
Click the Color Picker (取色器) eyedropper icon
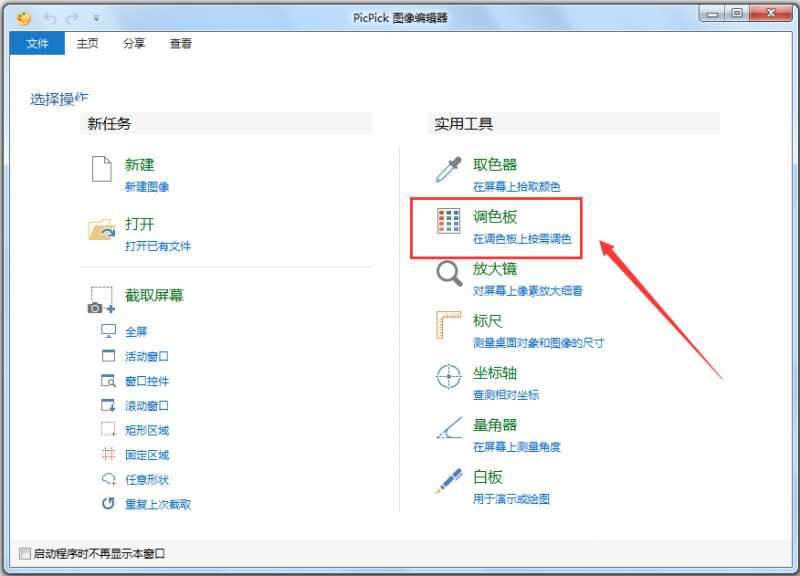coord(448,170)
